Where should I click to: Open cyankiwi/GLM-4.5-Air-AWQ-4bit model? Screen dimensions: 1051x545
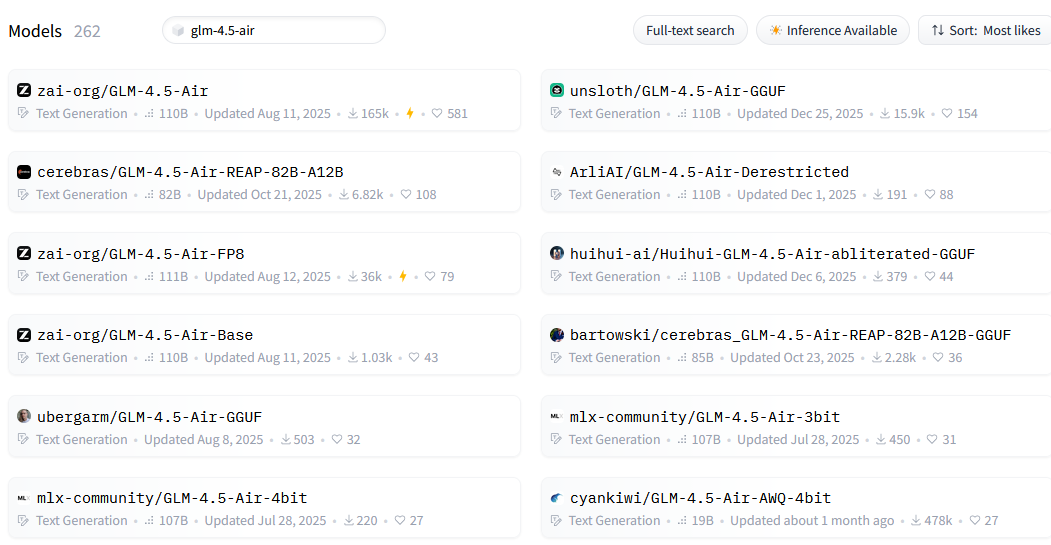pos(700,498)
